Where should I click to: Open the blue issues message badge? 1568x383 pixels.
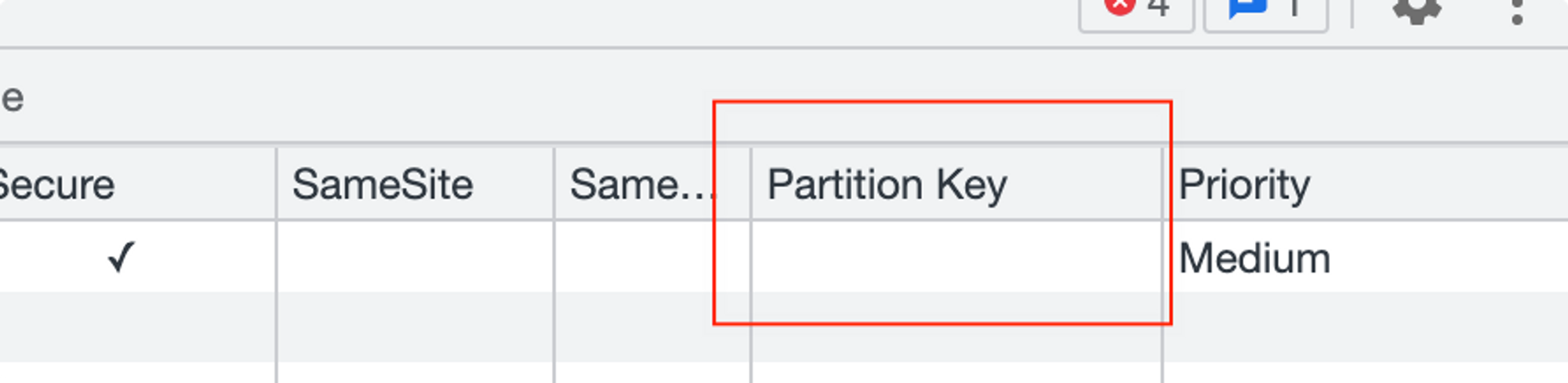pyautogui.click(x=1265, y=11)
